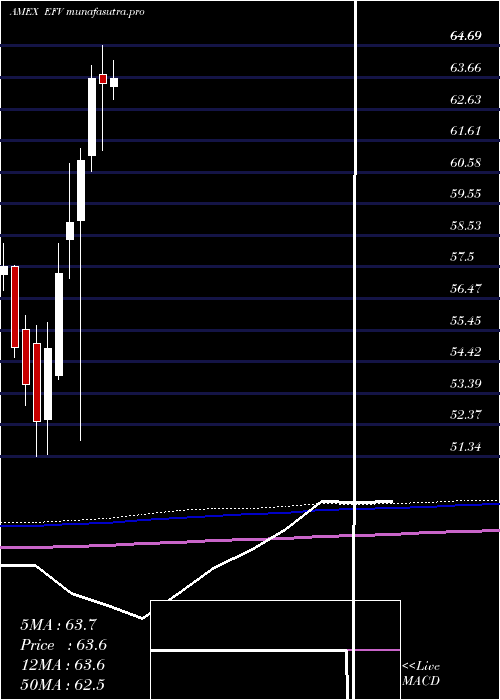500x700 pixels.
Task: Click the 50MA : 62.5 readout
Action: point(62,685)
